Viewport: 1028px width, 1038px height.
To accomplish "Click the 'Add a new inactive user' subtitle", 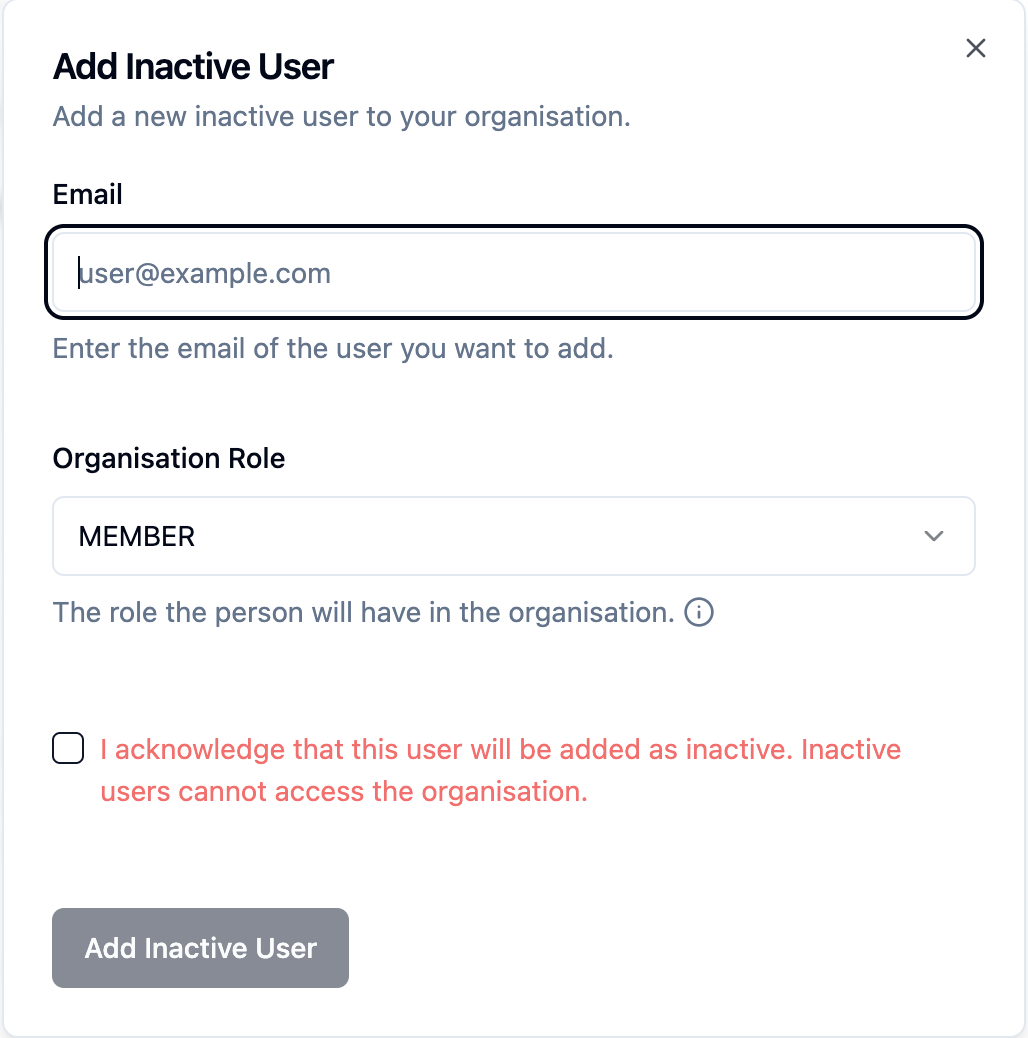I will [341, 116].
